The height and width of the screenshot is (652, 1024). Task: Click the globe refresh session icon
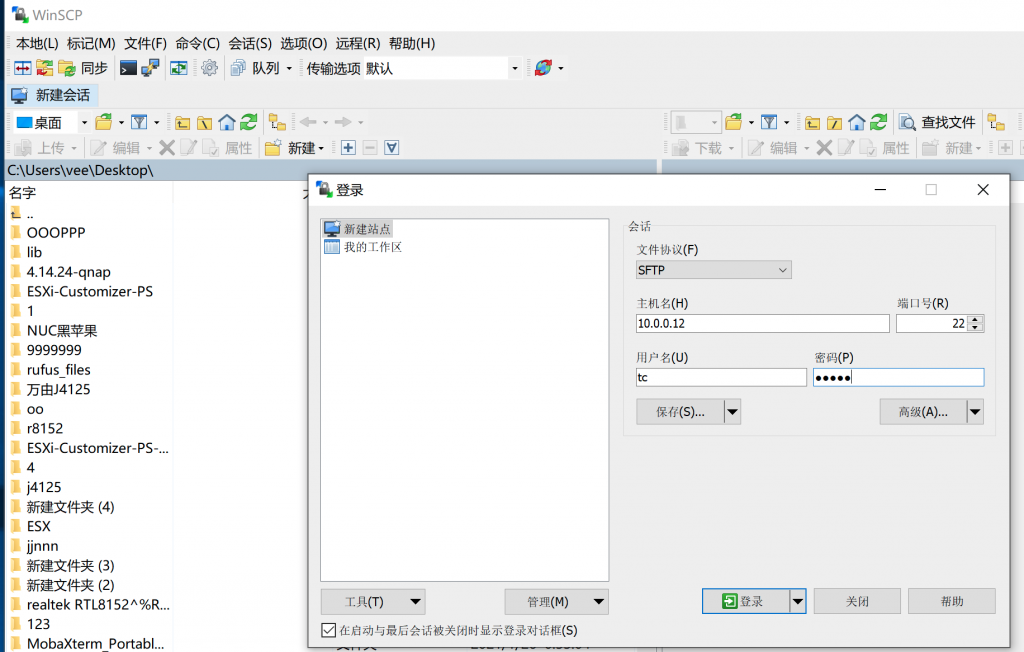pos(543,68)
